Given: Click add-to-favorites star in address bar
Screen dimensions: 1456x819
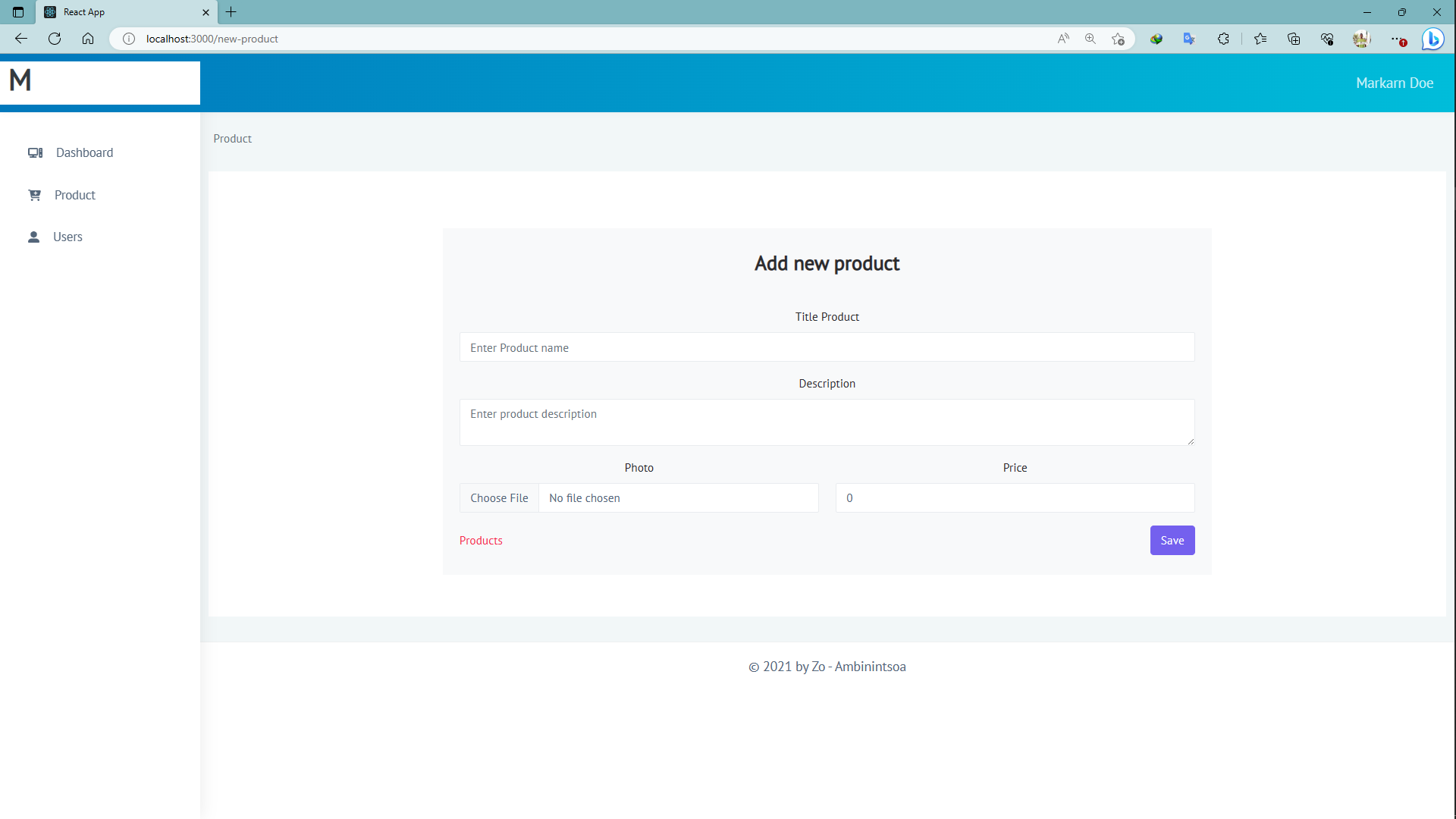Looking at the screenshot, I should pyautogui.click(x=1118, y=39).
